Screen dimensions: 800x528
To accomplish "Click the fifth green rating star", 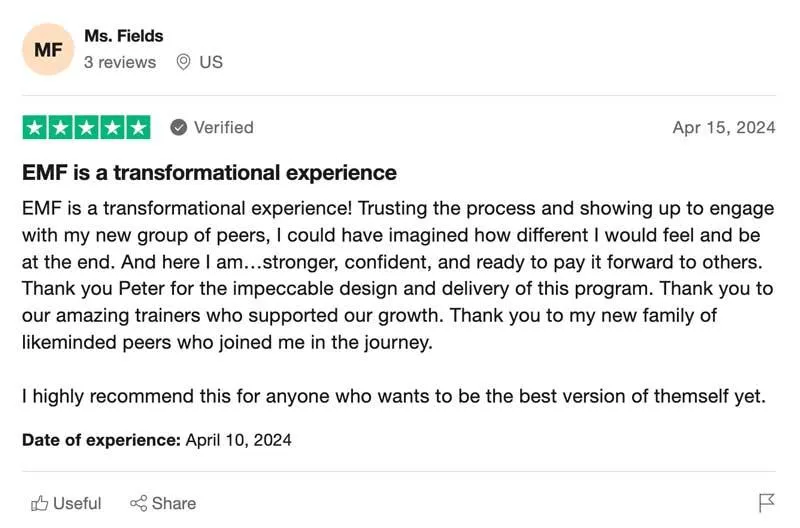I will (x=138, y=128).
